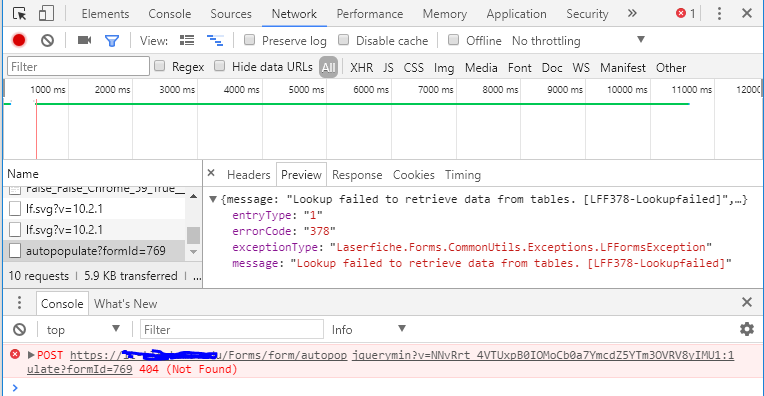
Task: Toggle waterfall overview view icon
Action: (215, 40)
